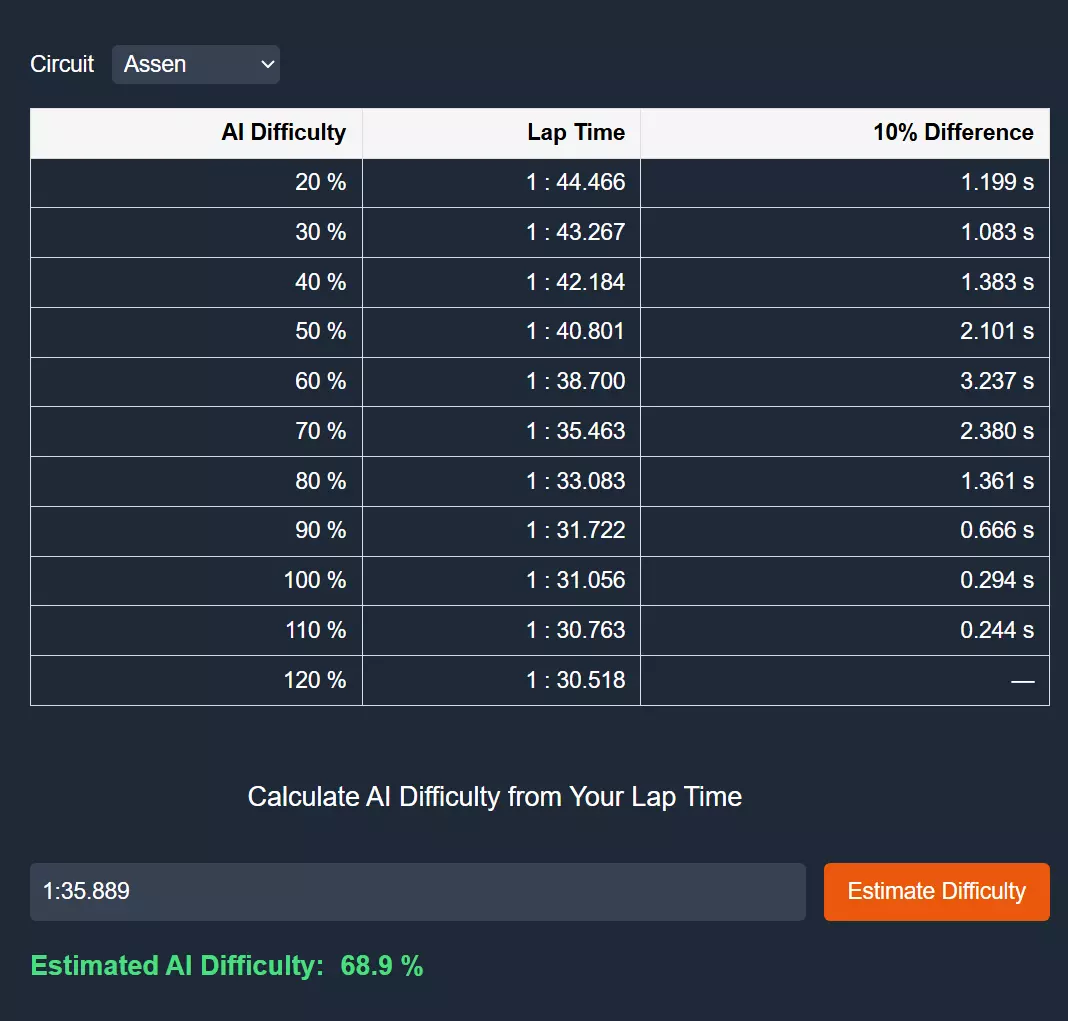Click the 0.244 s difference value

point(997,630)
